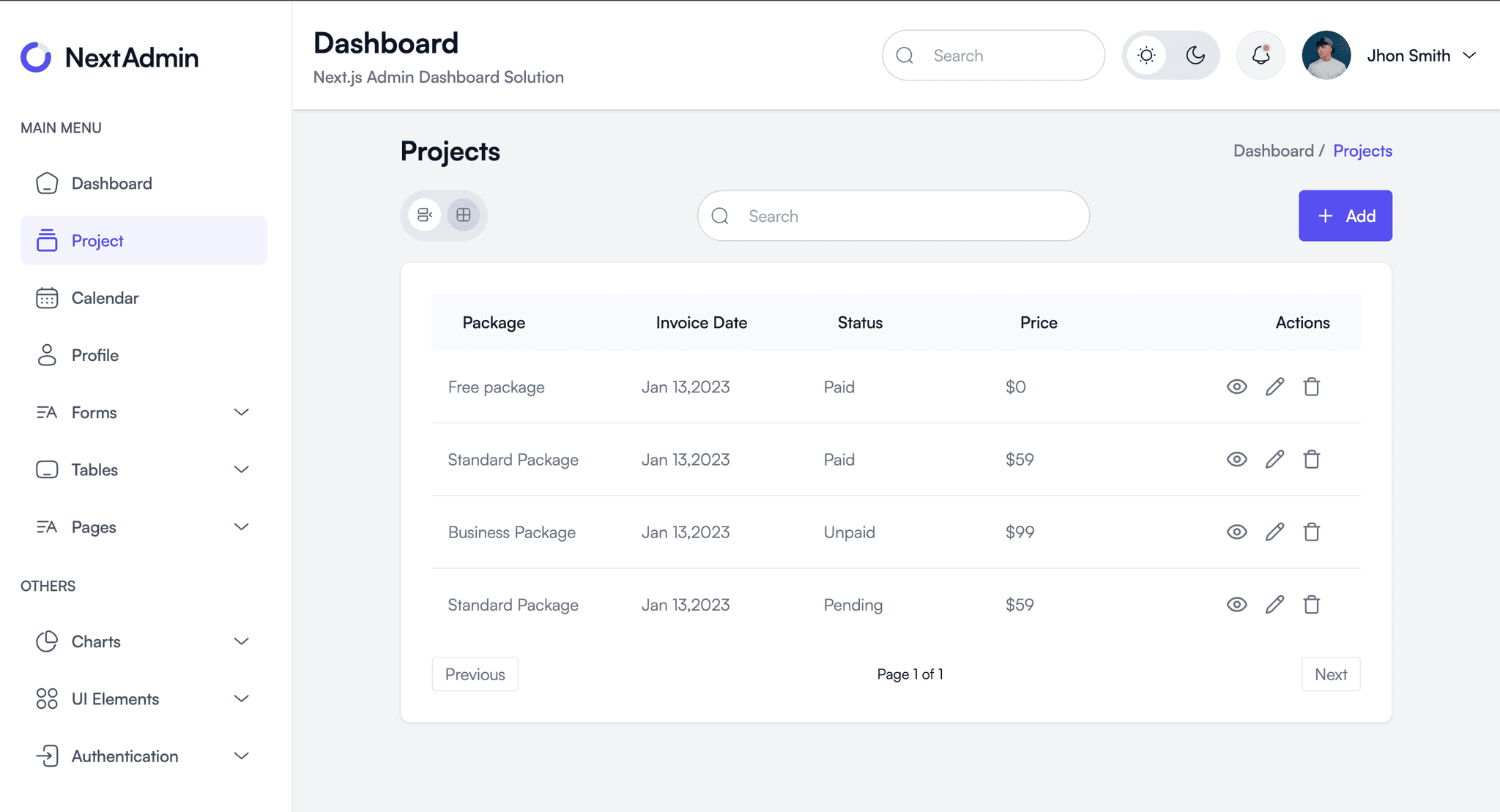Focus the Projects search field
Viewport: 1500px width, 812px height.
pos(893,216)
